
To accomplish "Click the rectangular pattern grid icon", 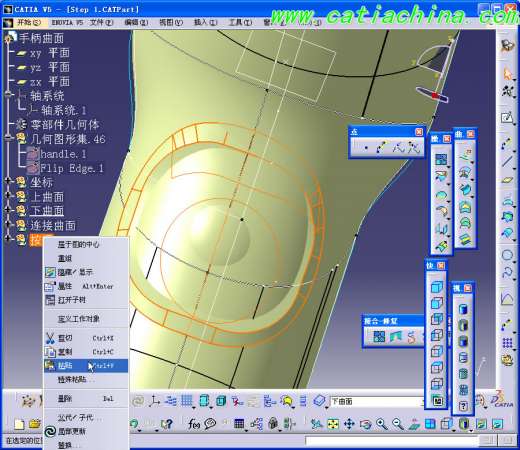I will pos(507,342).
